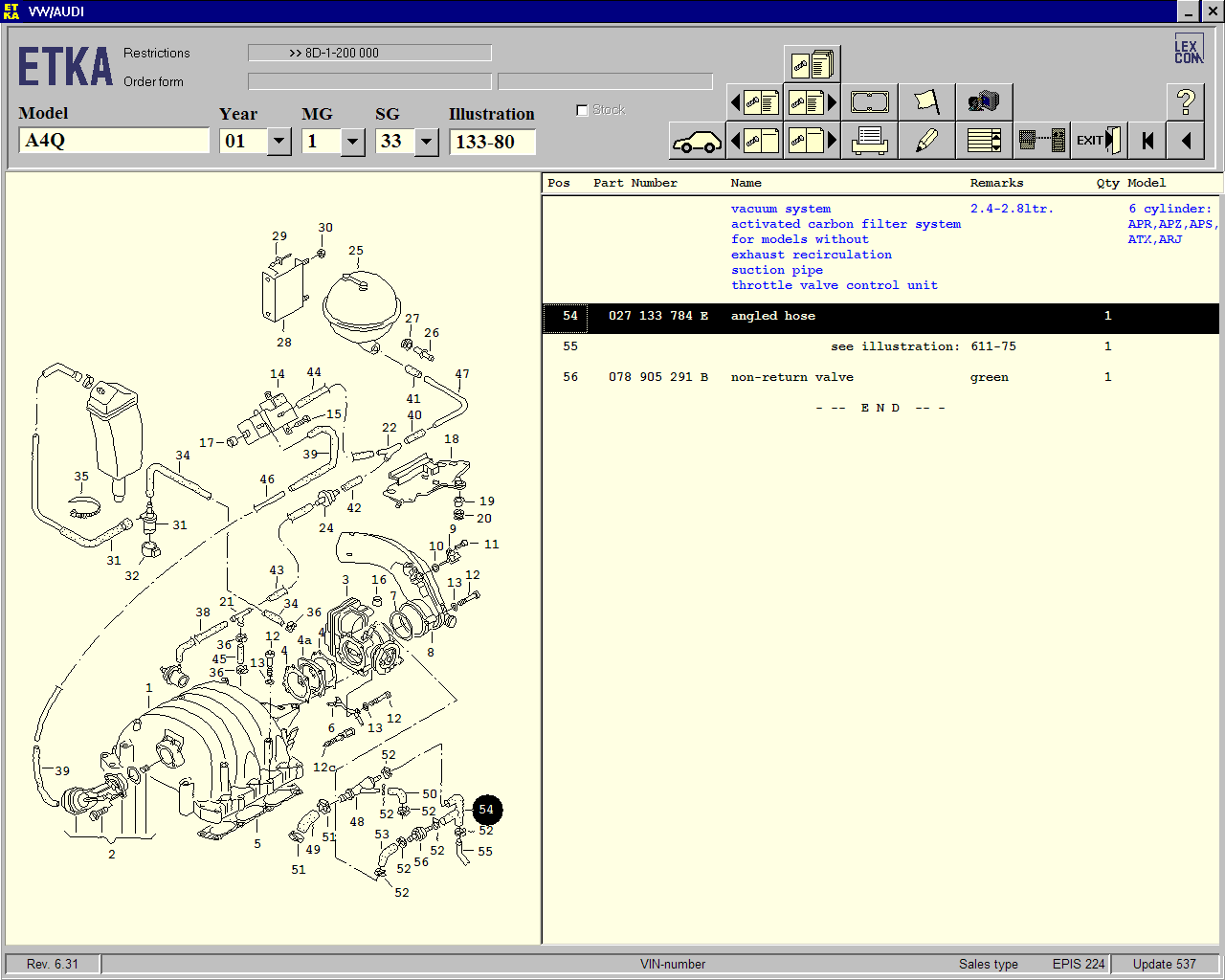Click the Pos column header
The image size is (1225, 980).
click(x=559, y=183)
